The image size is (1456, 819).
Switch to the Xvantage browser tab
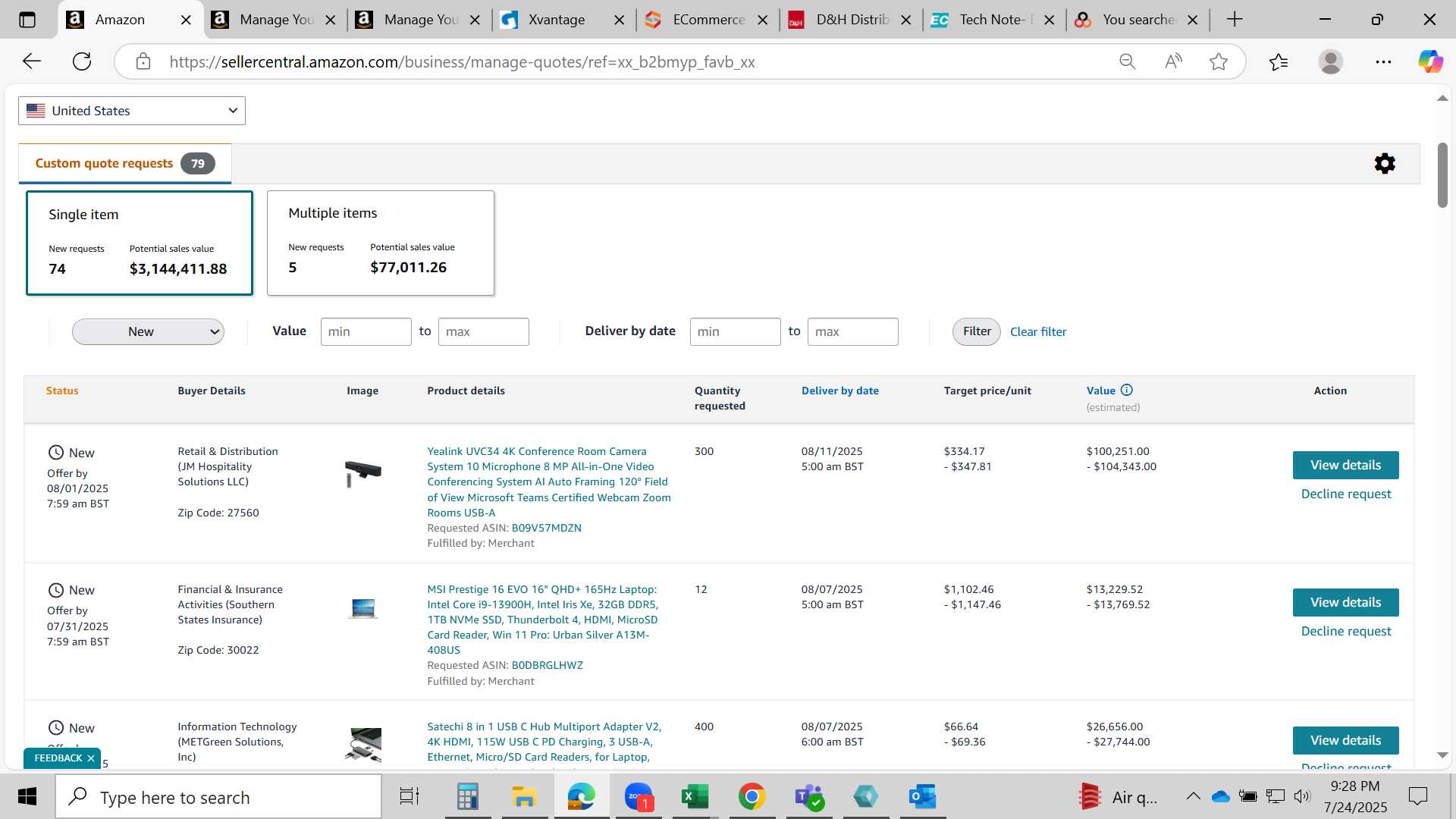[x=556, y=20]
